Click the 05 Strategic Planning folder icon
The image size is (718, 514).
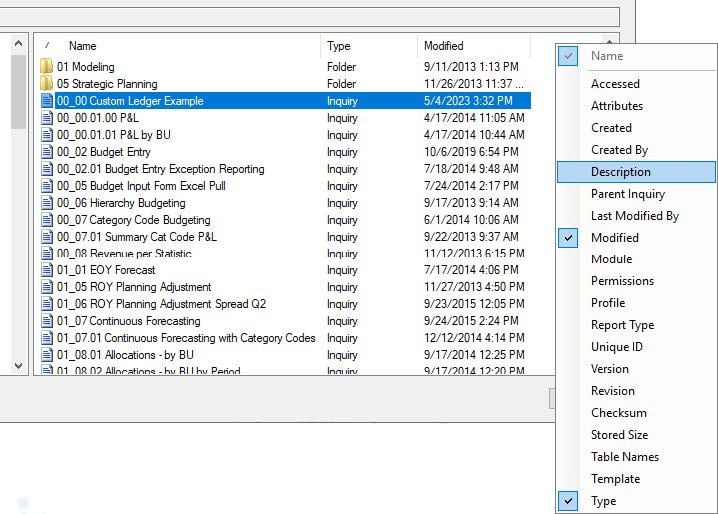(x=46, y=84)
